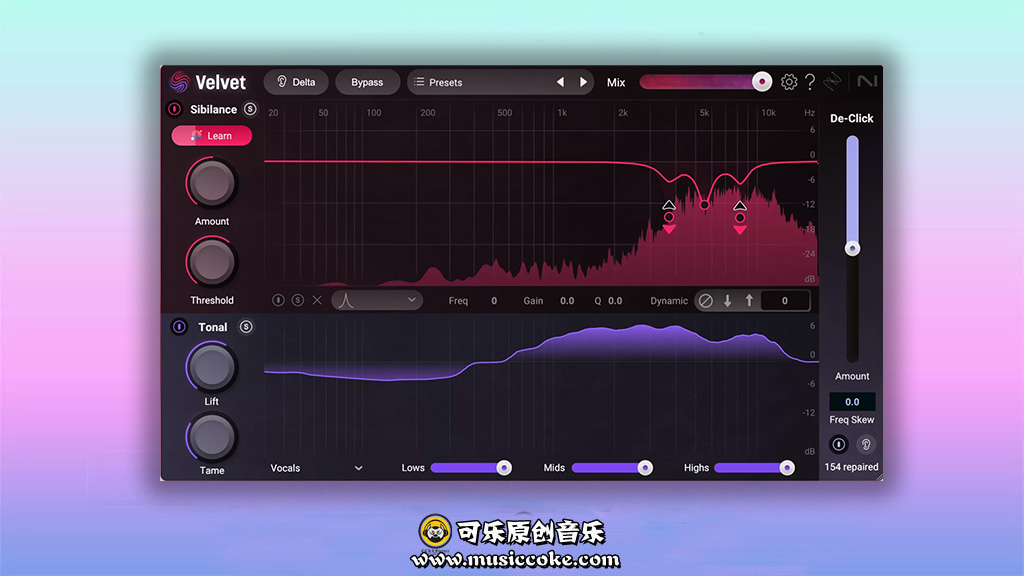Click left band upper triangle handle

tap(669, 205)
